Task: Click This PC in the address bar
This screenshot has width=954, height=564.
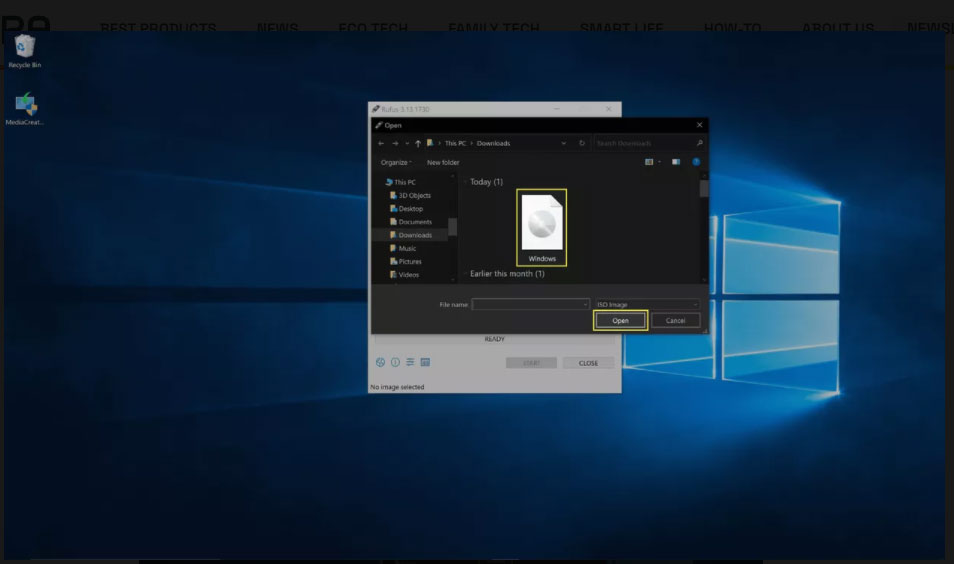Action: (x=455, y=144)
